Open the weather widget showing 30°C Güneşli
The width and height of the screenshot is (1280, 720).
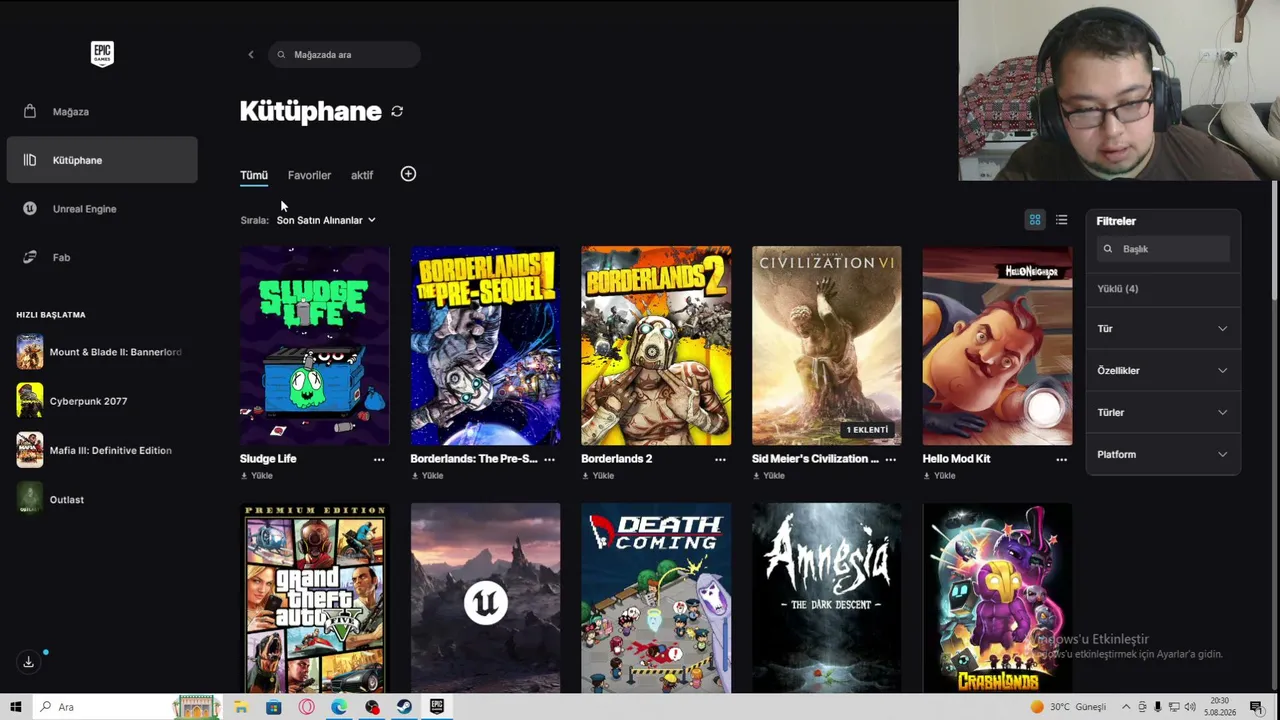pos(1068,707)
